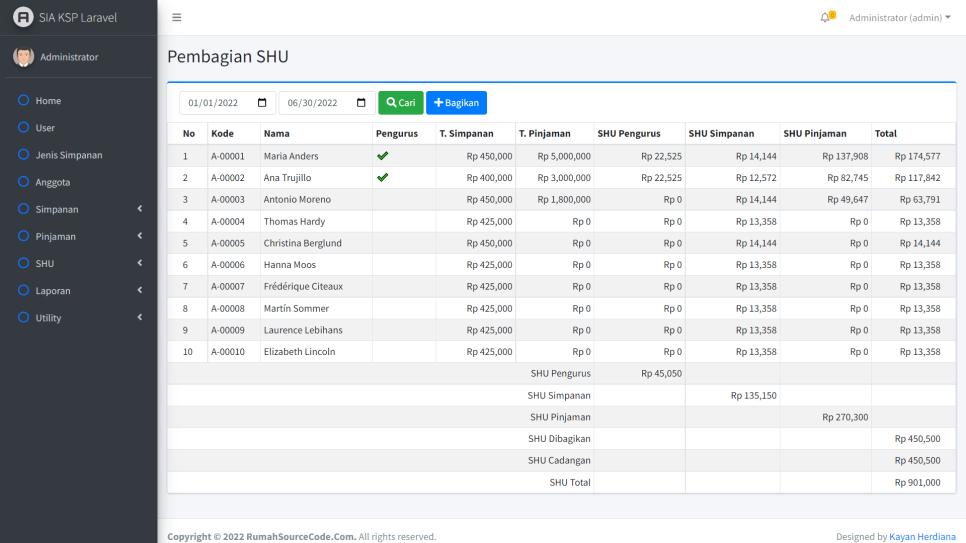Click Ana Trujillo's pengurus checkmark

pyautogui.click(x=382, y=177)
